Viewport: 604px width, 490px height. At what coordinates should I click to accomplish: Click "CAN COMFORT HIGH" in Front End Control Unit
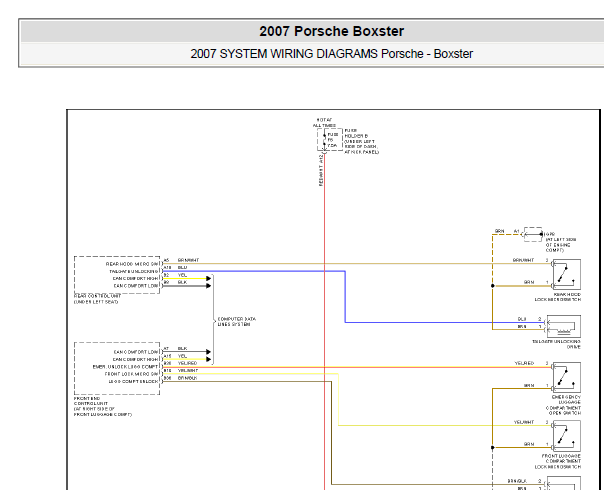[135, 359]
